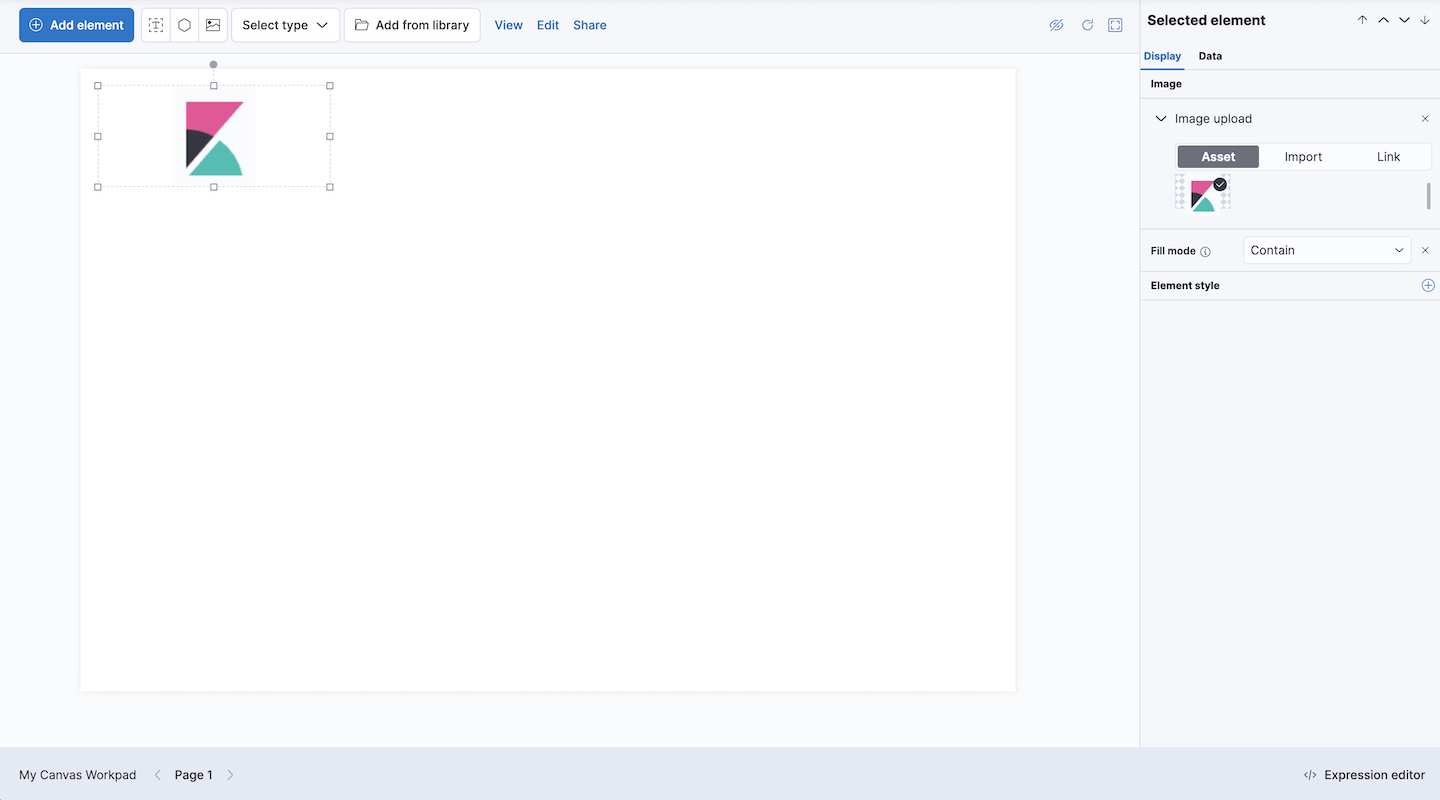This screenshot has height=800, width=1440.
Task: Click the Add element button
Action: point(76,24)
